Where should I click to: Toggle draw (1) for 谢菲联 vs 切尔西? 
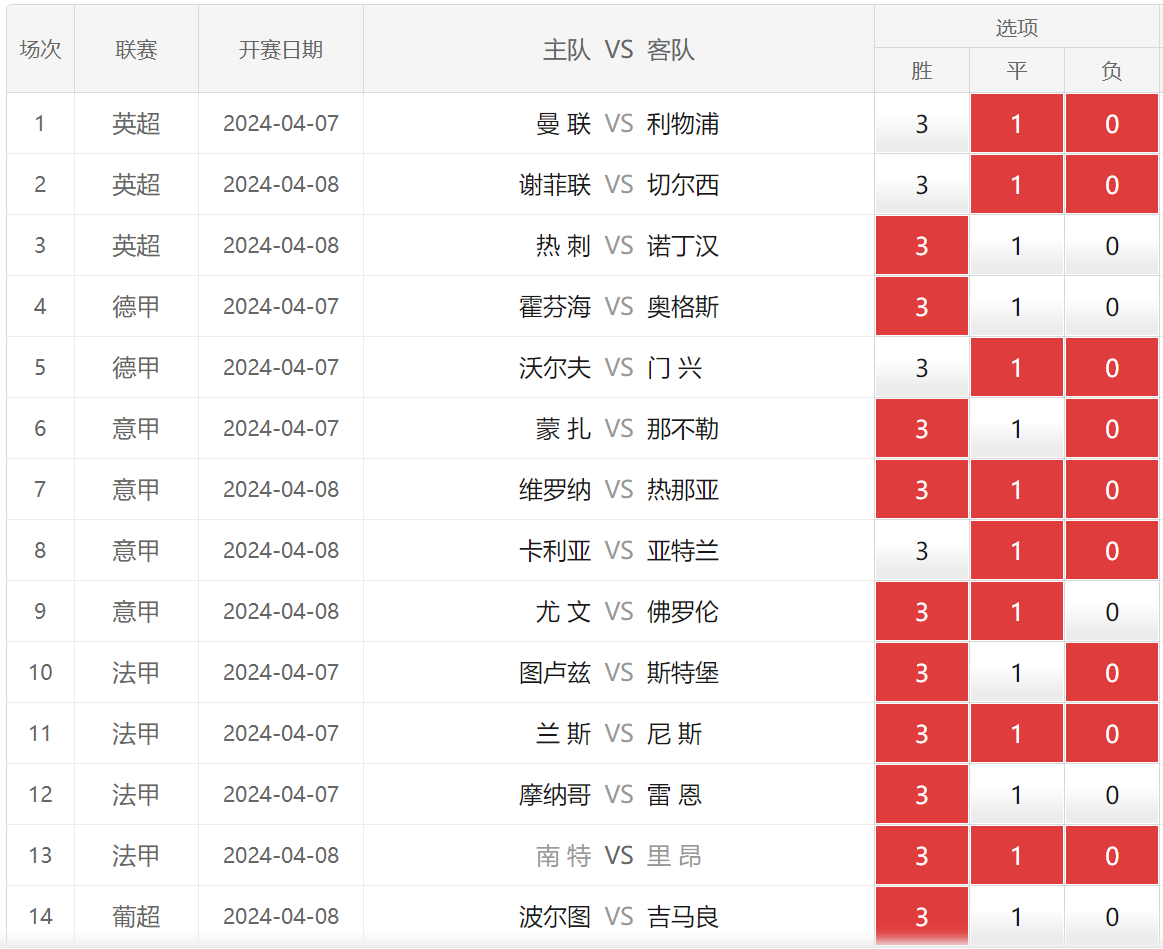(x=1016, y=184)
